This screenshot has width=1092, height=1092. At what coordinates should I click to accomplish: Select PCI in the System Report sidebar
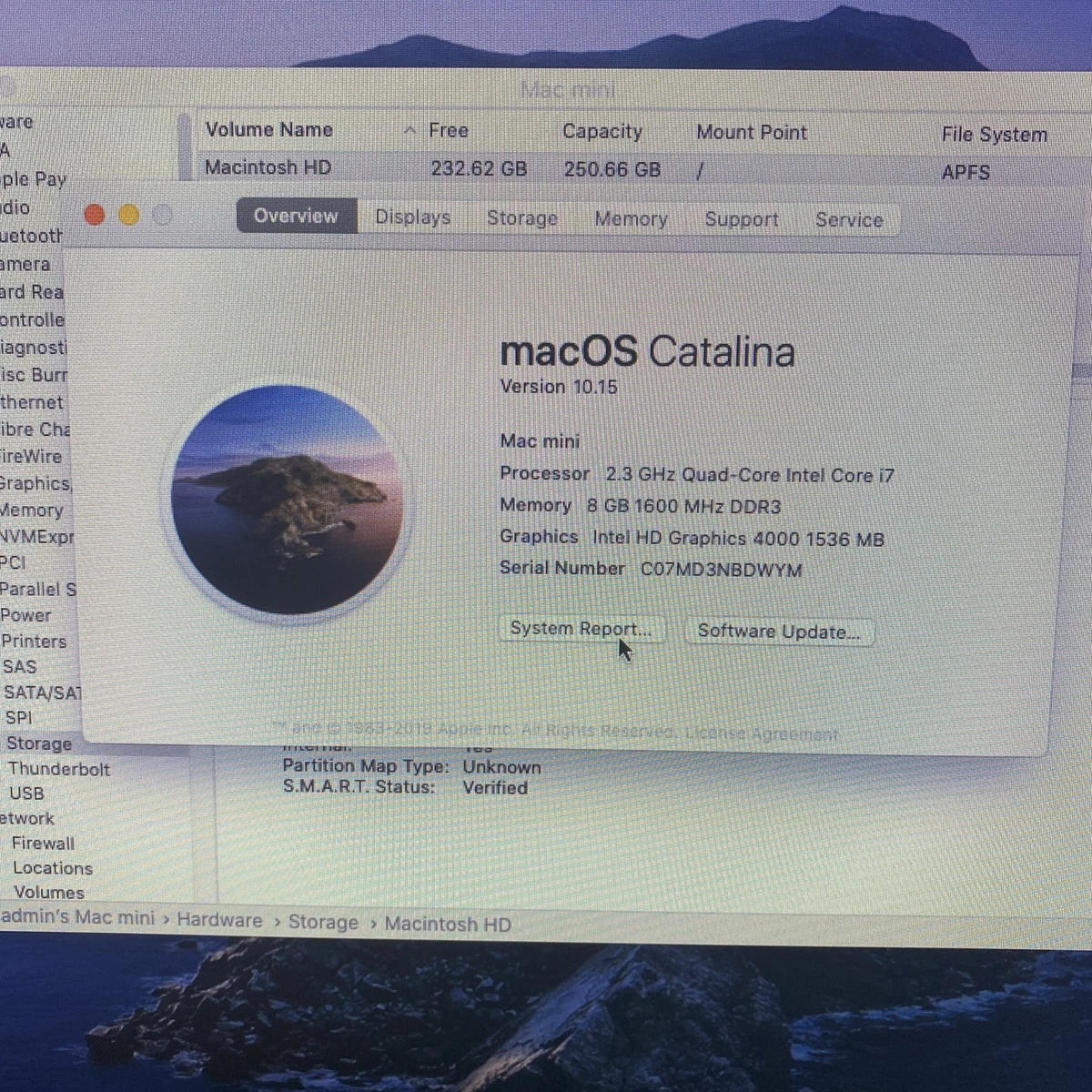[13, 563]
